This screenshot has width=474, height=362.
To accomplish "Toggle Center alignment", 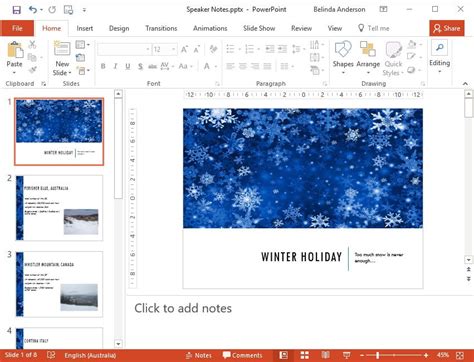I will point(243,66).
